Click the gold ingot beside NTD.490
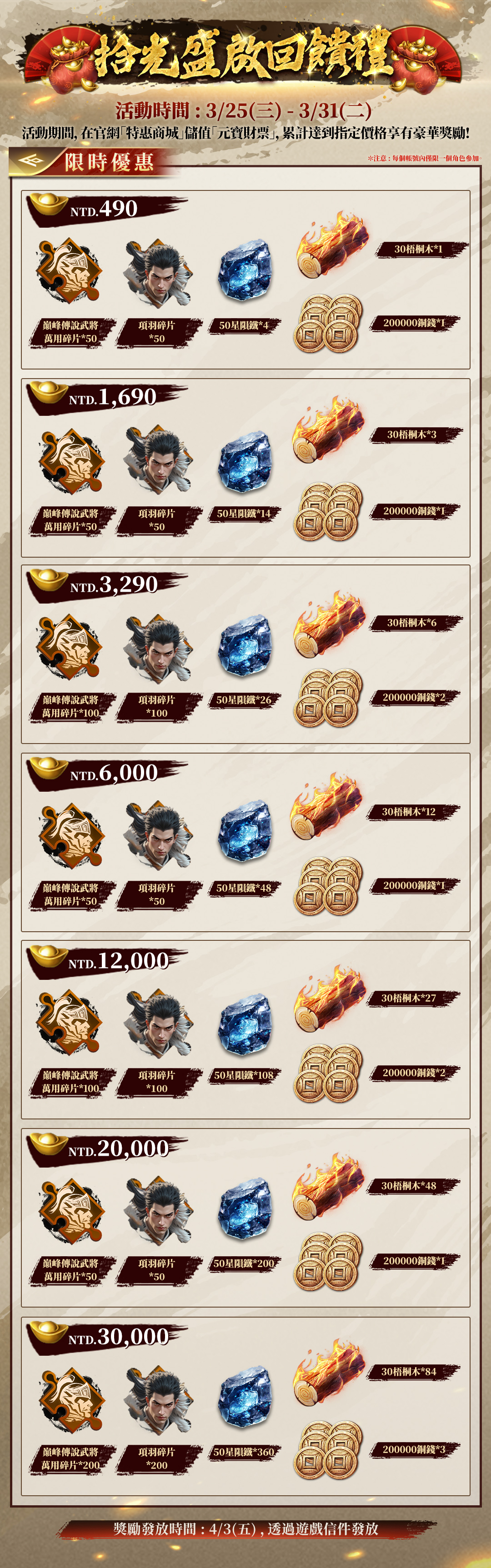 click(x=49, y=204)
